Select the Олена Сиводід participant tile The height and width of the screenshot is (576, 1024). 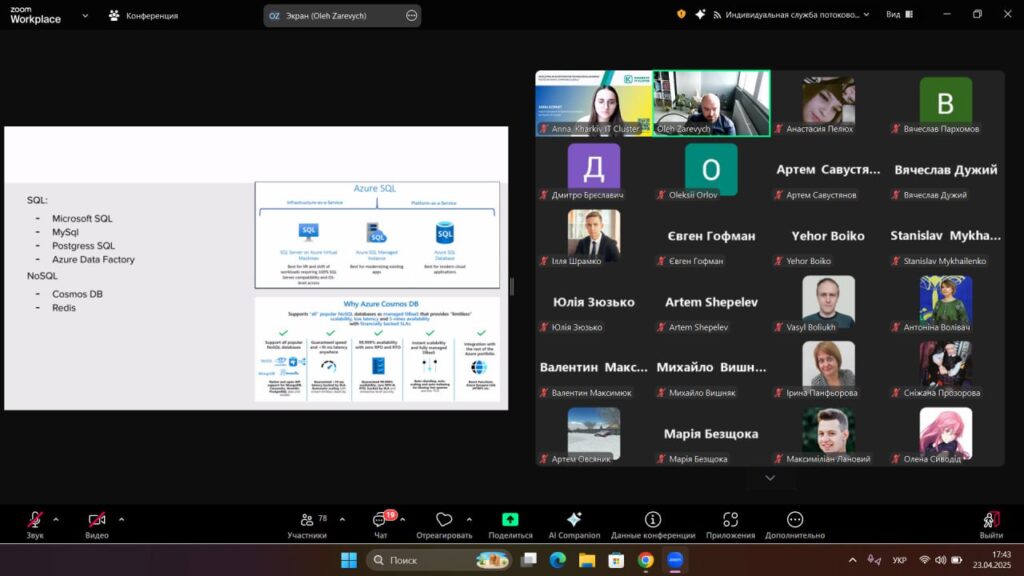point(946,433)
